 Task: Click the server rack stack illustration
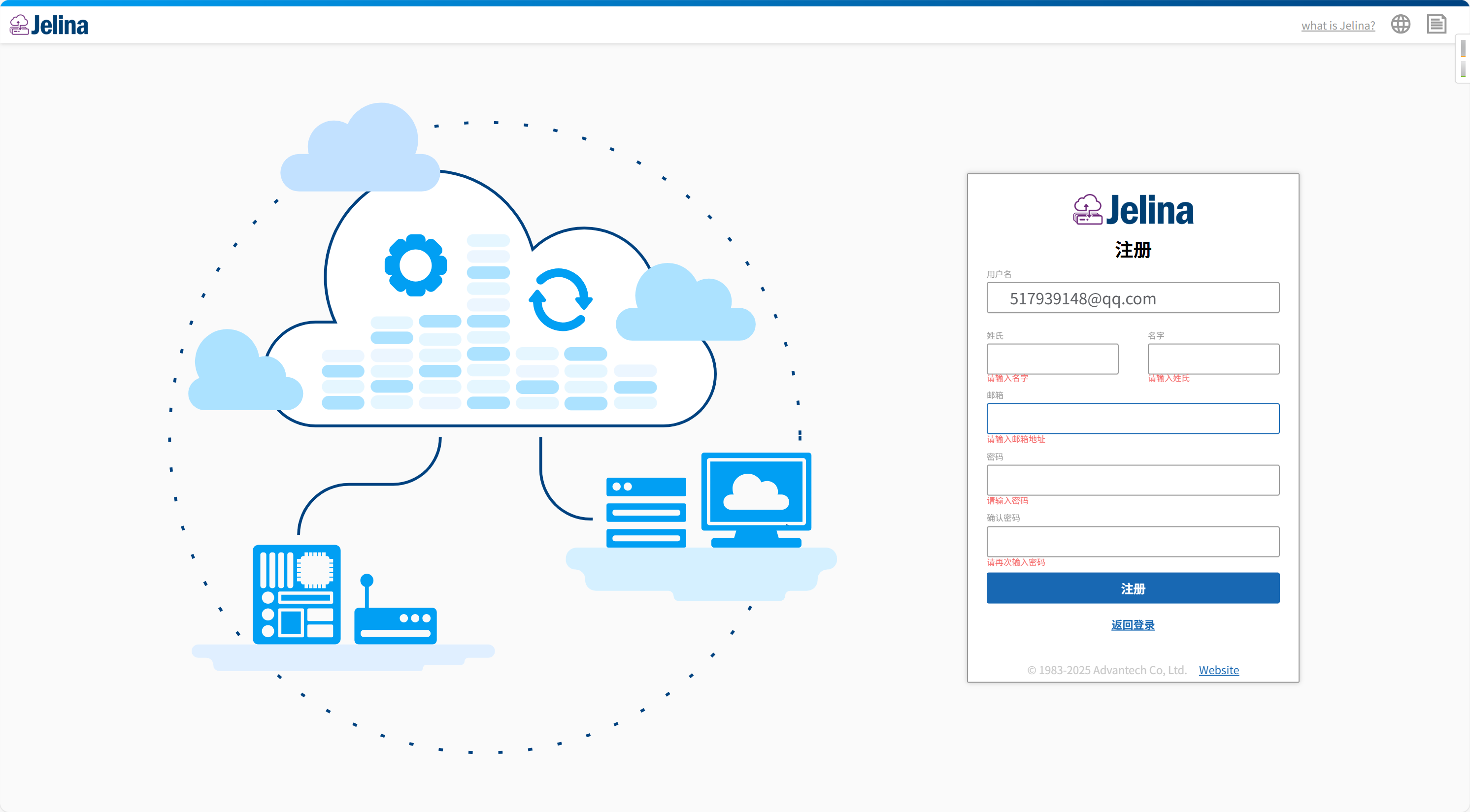coord(645,512)
